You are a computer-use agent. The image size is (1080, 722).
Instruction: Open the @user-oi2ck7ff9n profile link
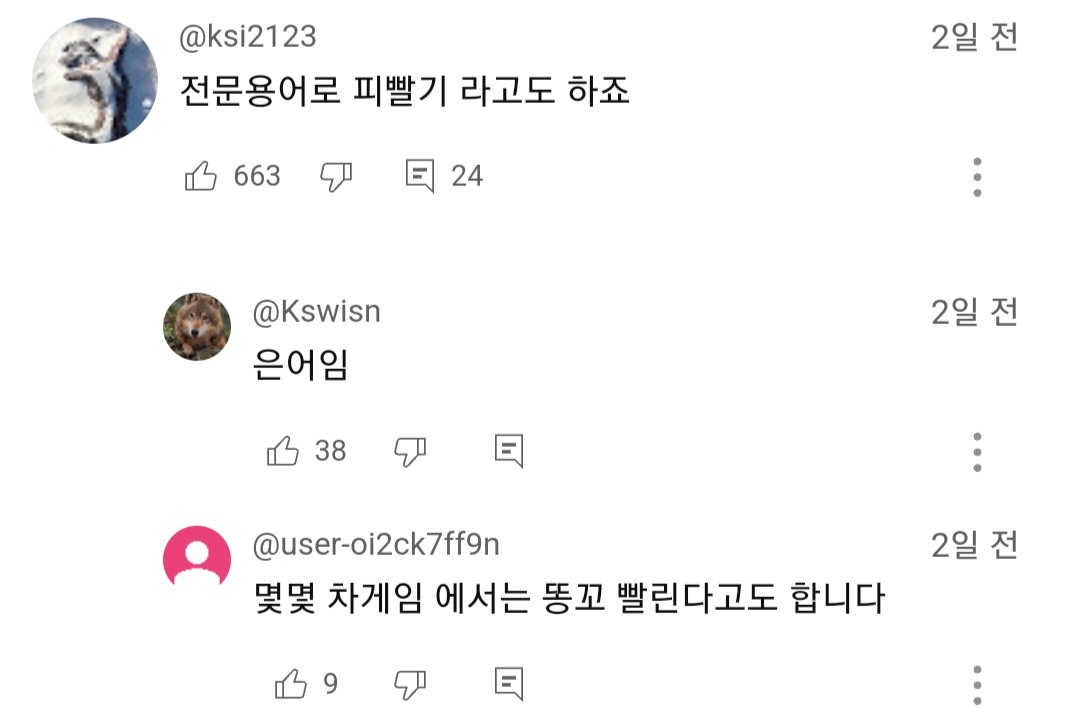[x=376, y=545]
